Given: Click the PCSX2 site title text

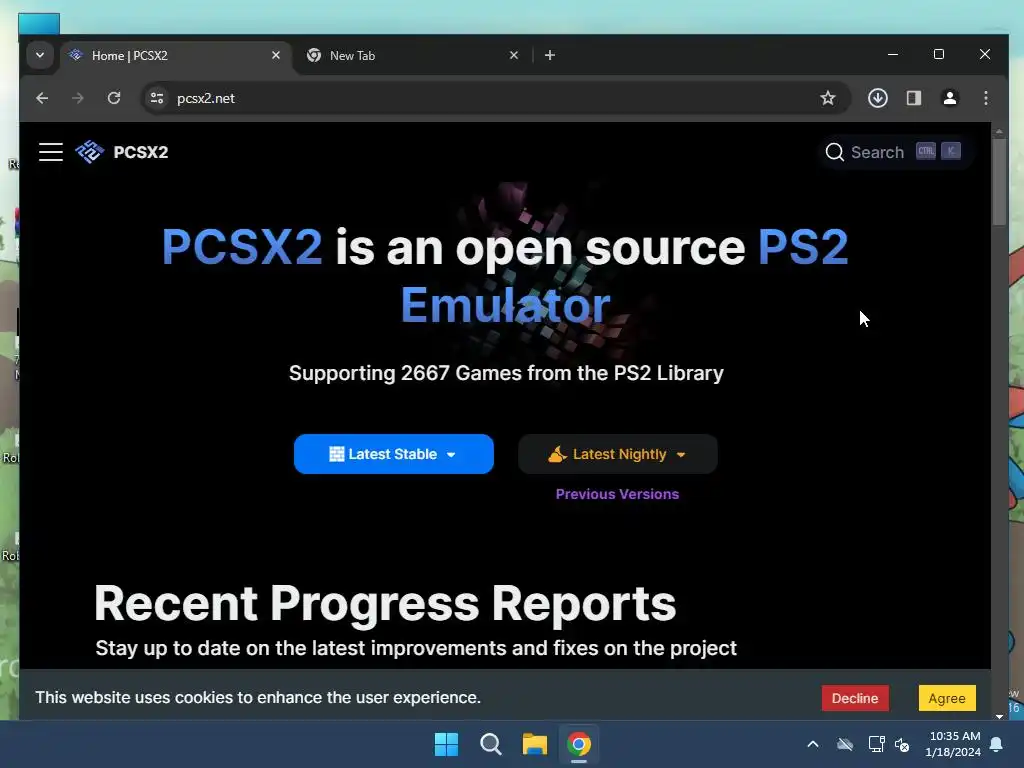Looking at the screenshot, I should tap(141, 152).
